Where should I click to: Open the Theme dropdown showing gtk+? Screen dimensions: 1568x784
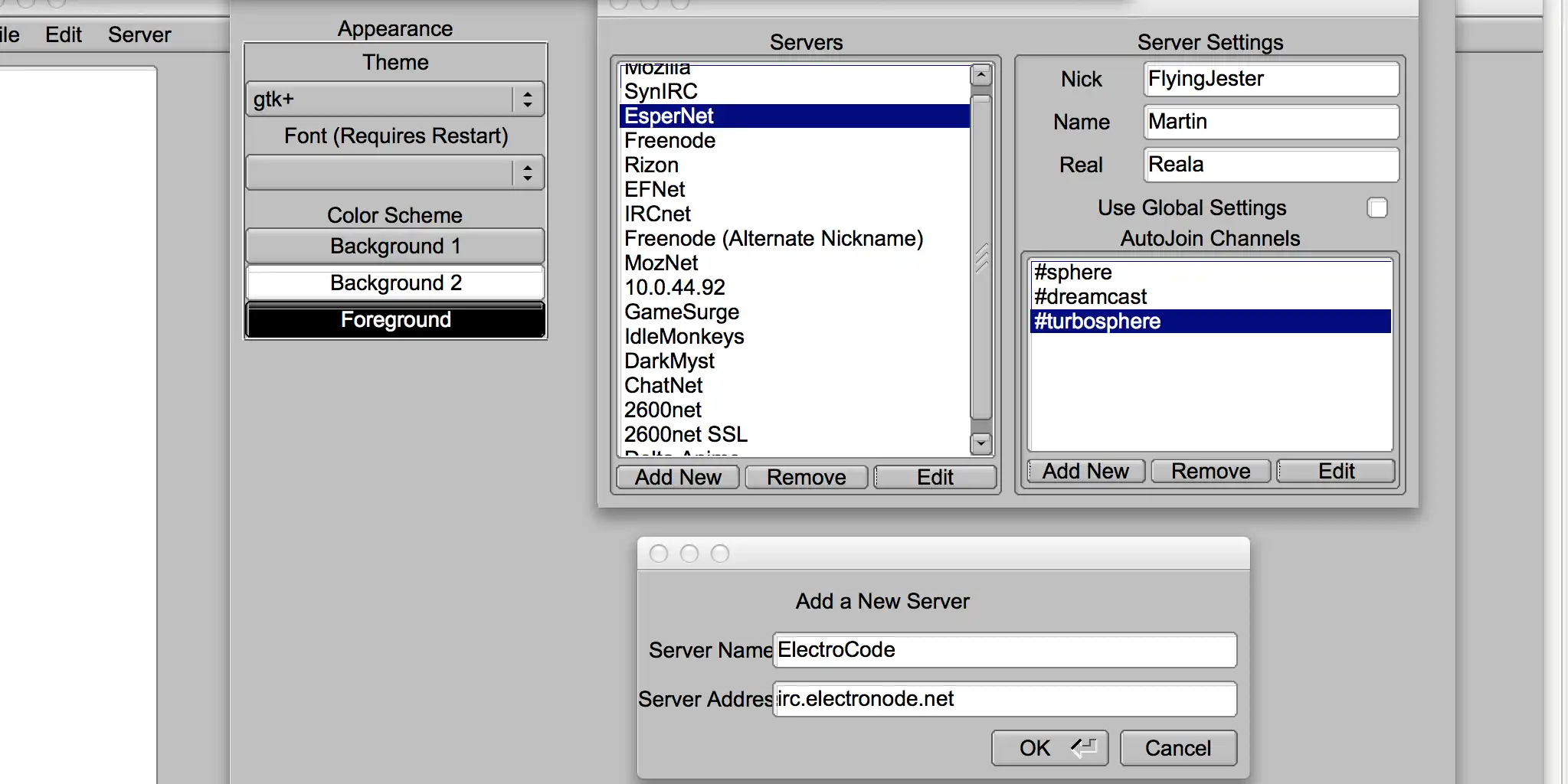point(395,100)
